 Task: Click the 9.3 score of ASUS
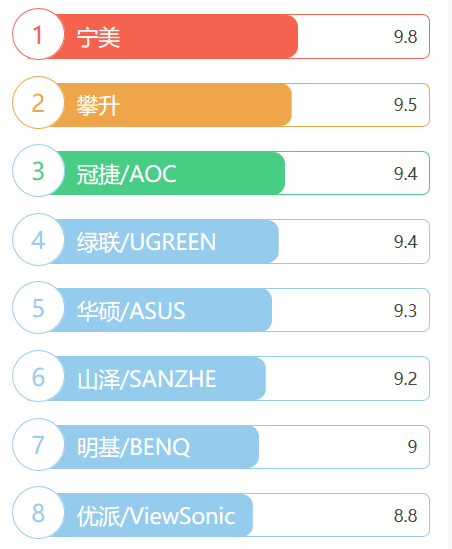point(405,311)
